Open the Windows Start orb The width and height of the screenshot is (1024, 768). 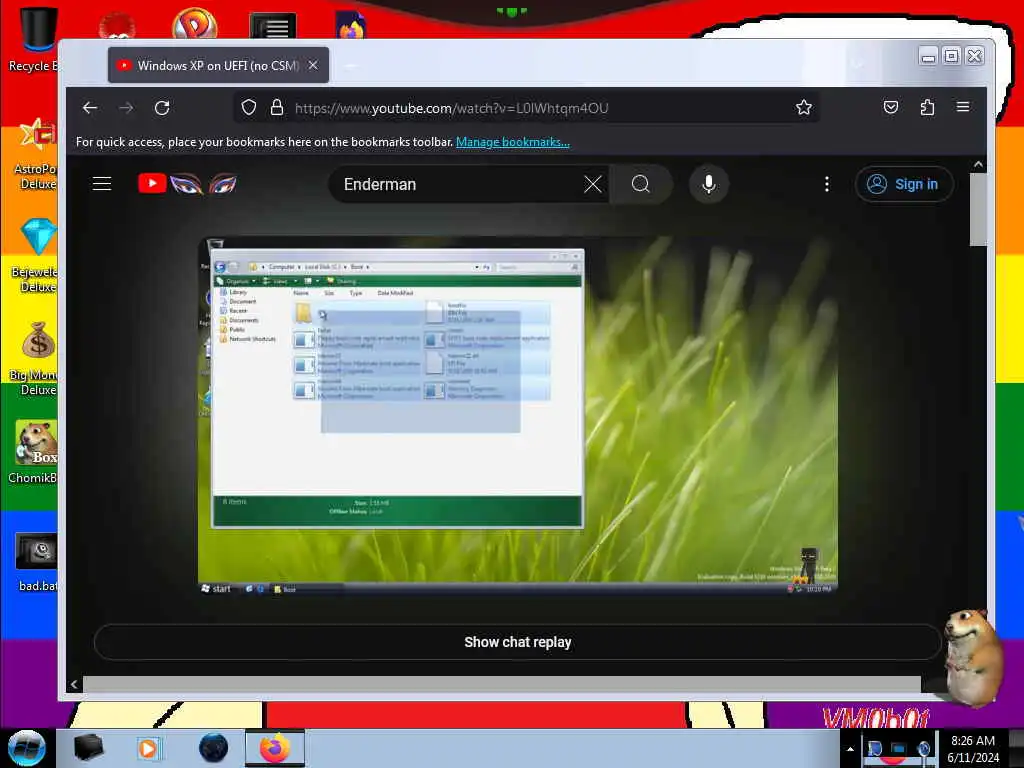tap(26, 748)
